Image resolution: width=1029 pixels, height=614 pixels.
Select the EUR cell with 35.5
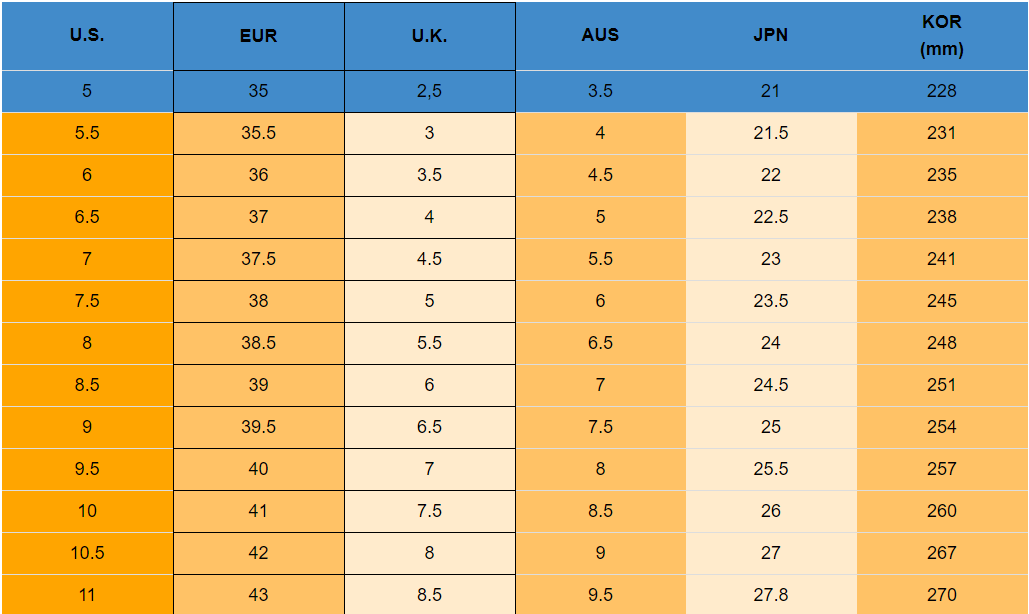coord(258,133)
